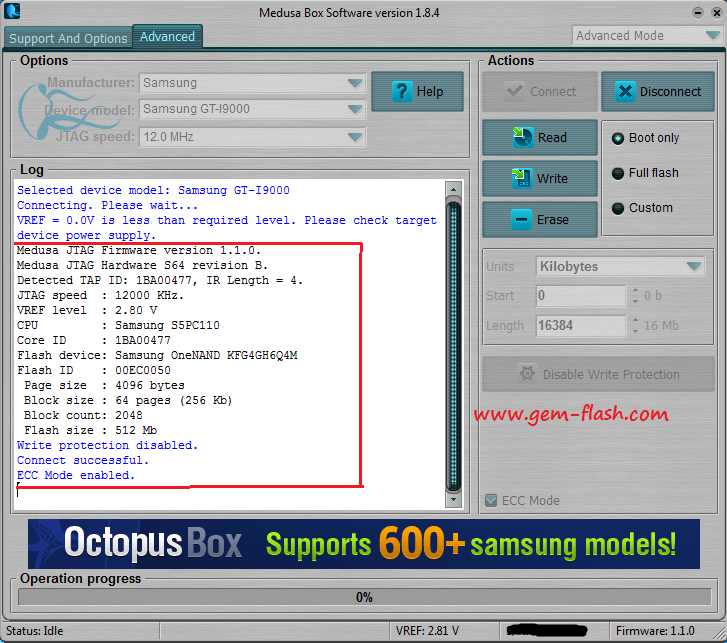Click the 'VREF level : 2.80 V' log line
727x643 pixels.
point(87,310)
